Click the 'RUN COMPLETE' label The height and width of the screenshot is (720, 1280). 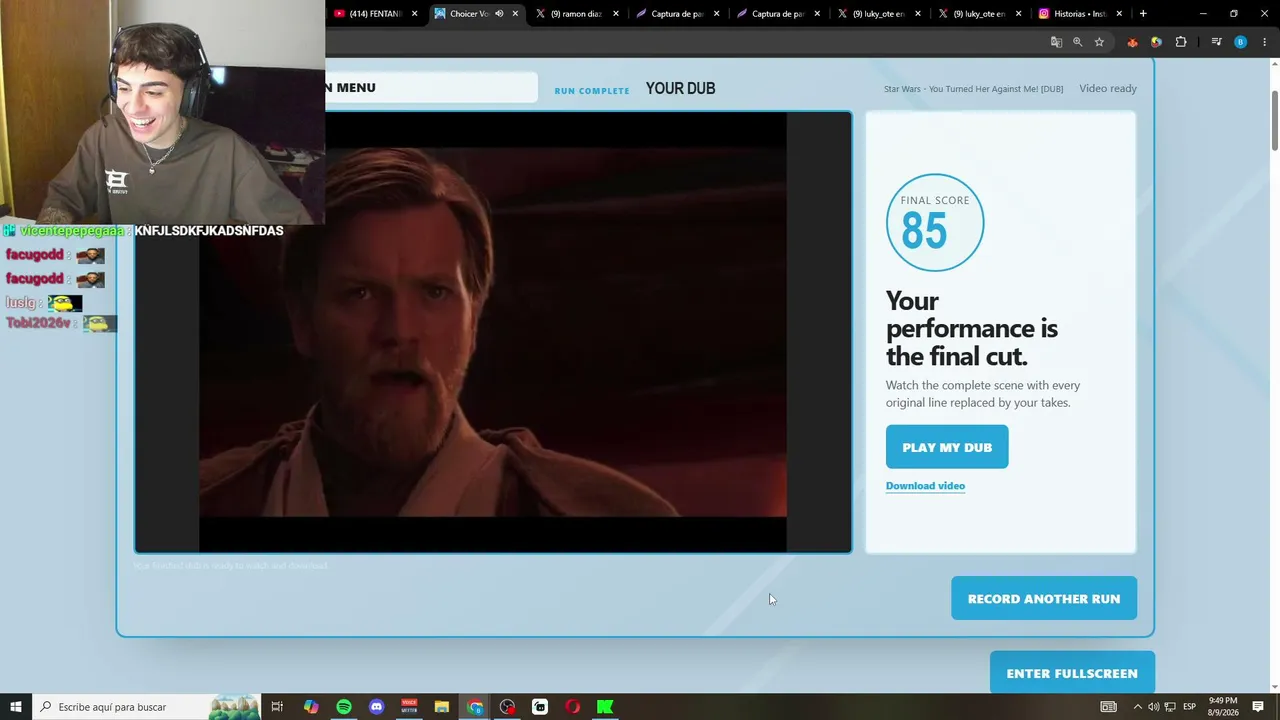pyautogui.click(x=592, y=91)
